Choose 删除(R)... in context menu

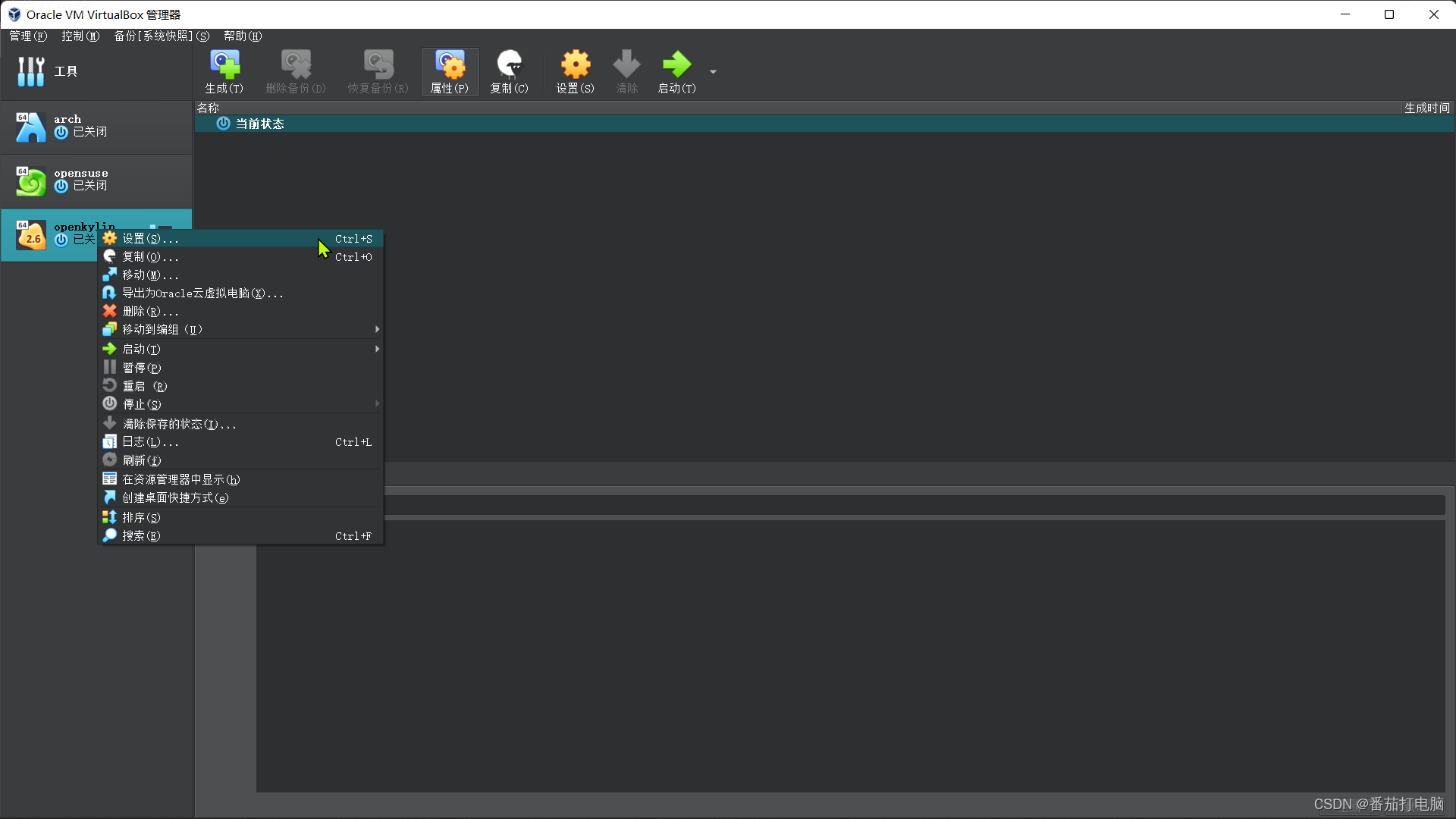click(x=240, y=312)
